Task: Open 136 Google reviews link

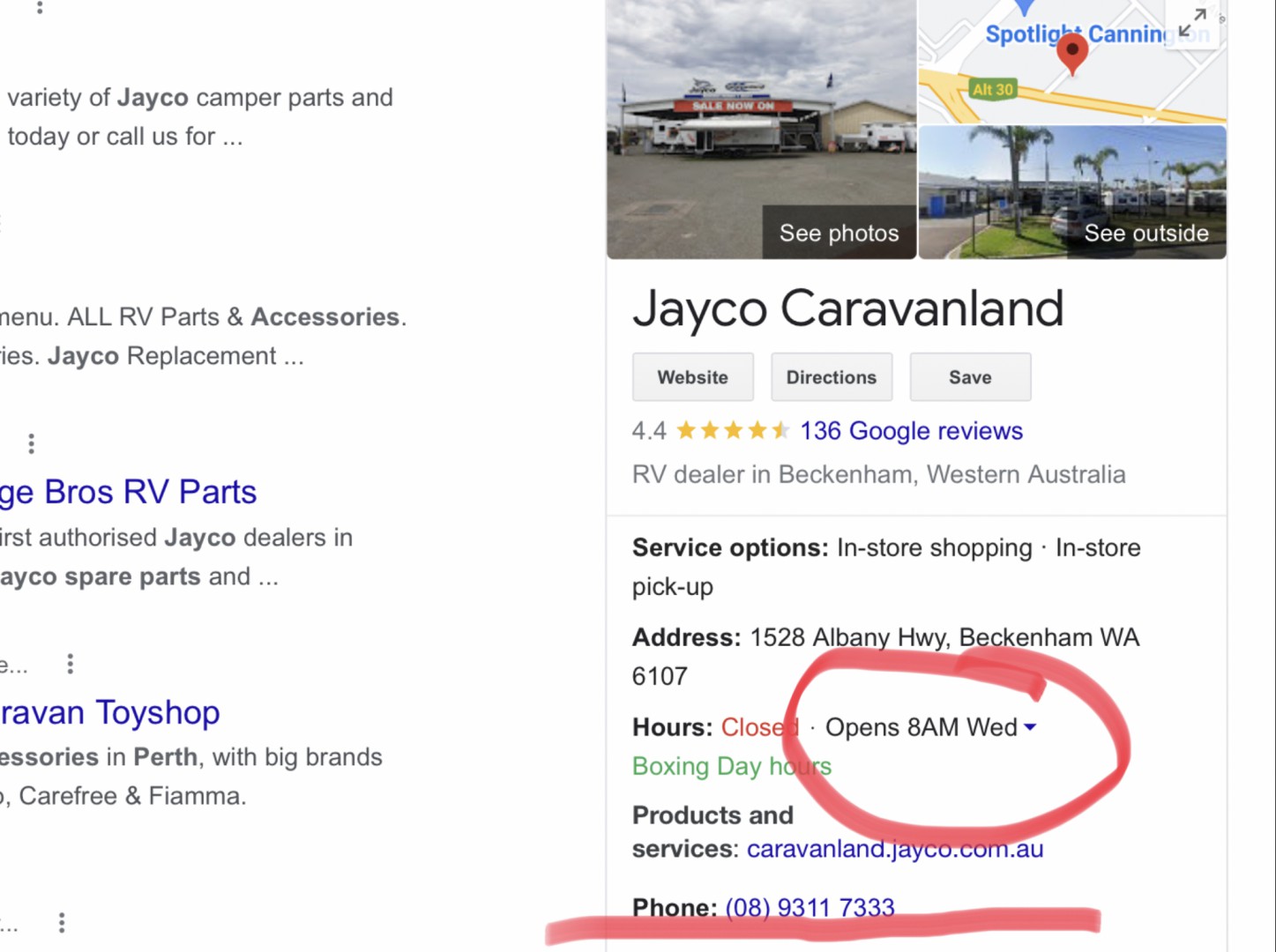Action: point(911,431)
